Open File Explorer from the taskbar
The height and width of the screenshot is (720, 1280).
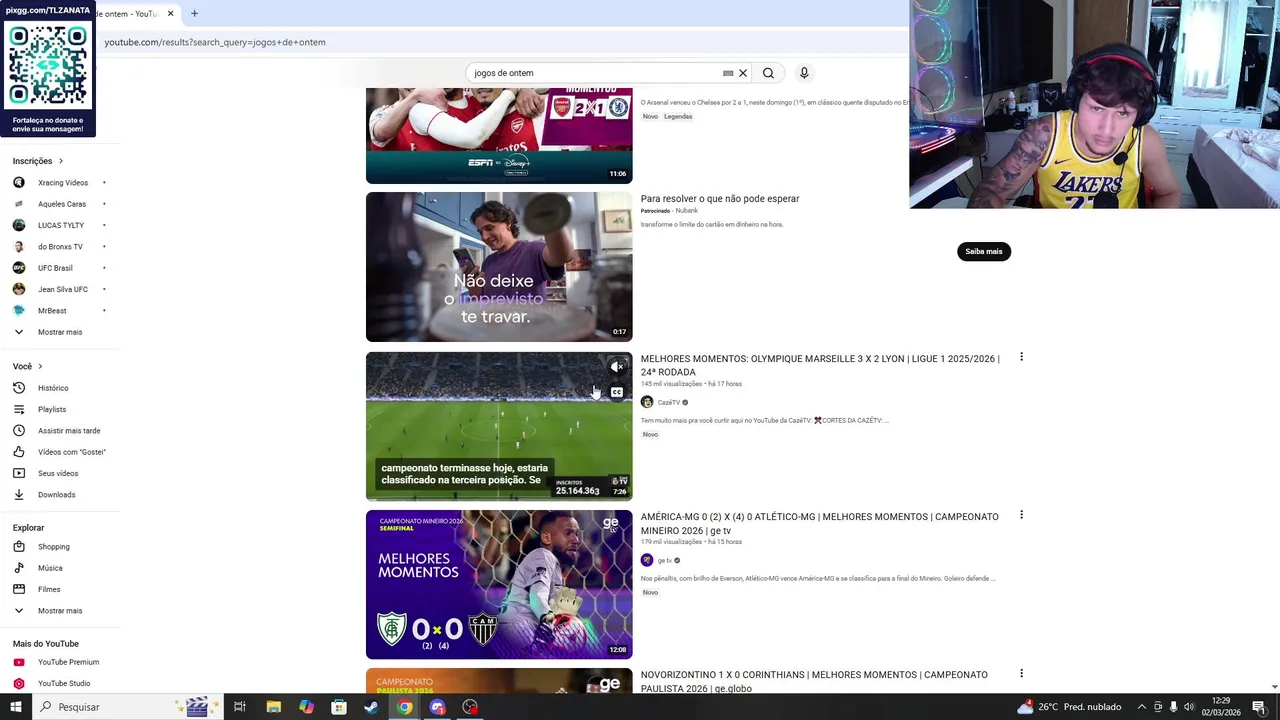[x=273, y=707]
